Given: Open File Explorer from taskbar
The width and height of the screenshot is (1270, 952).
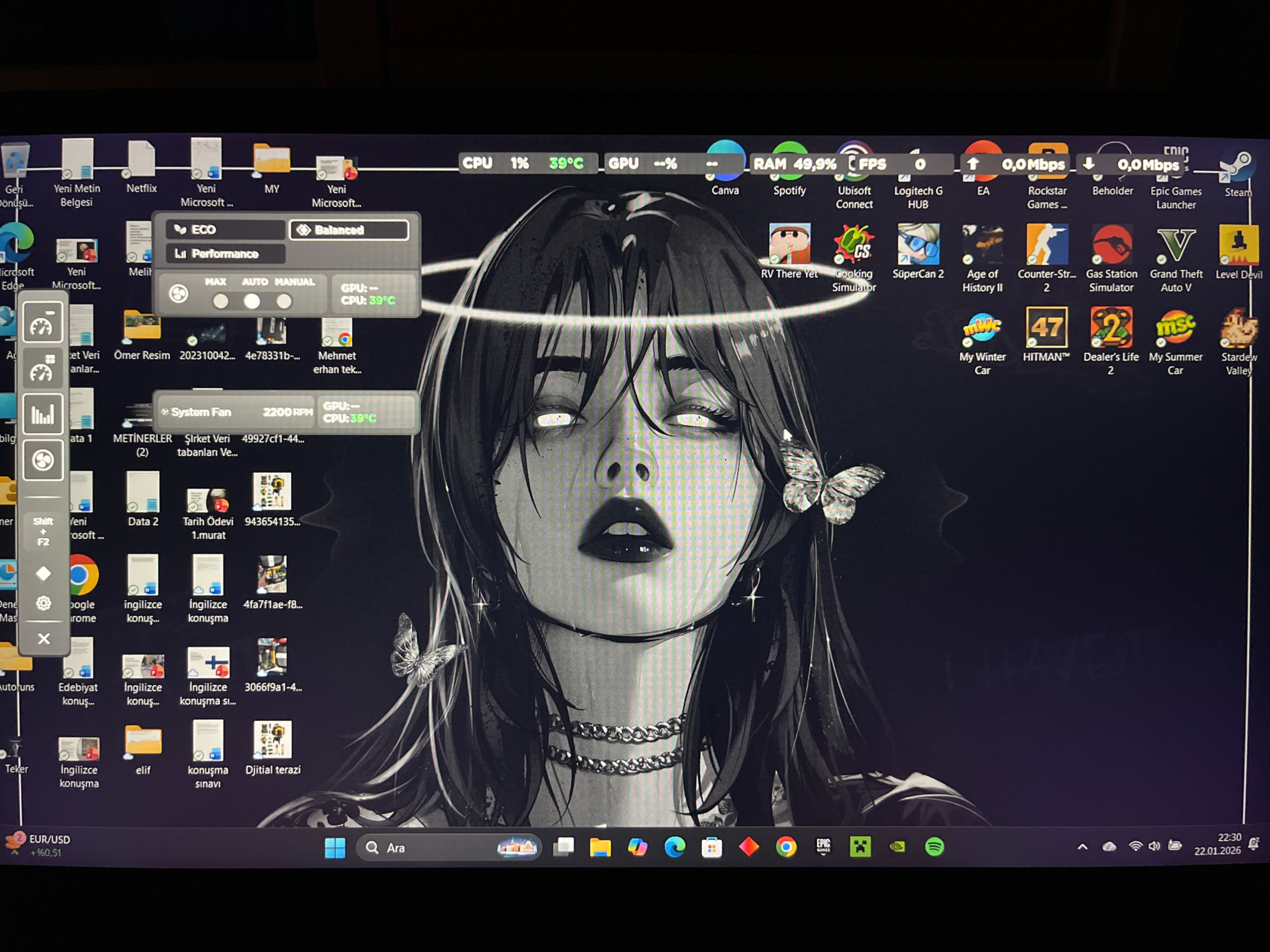Looking at the screenshot, I should [600, 847].
